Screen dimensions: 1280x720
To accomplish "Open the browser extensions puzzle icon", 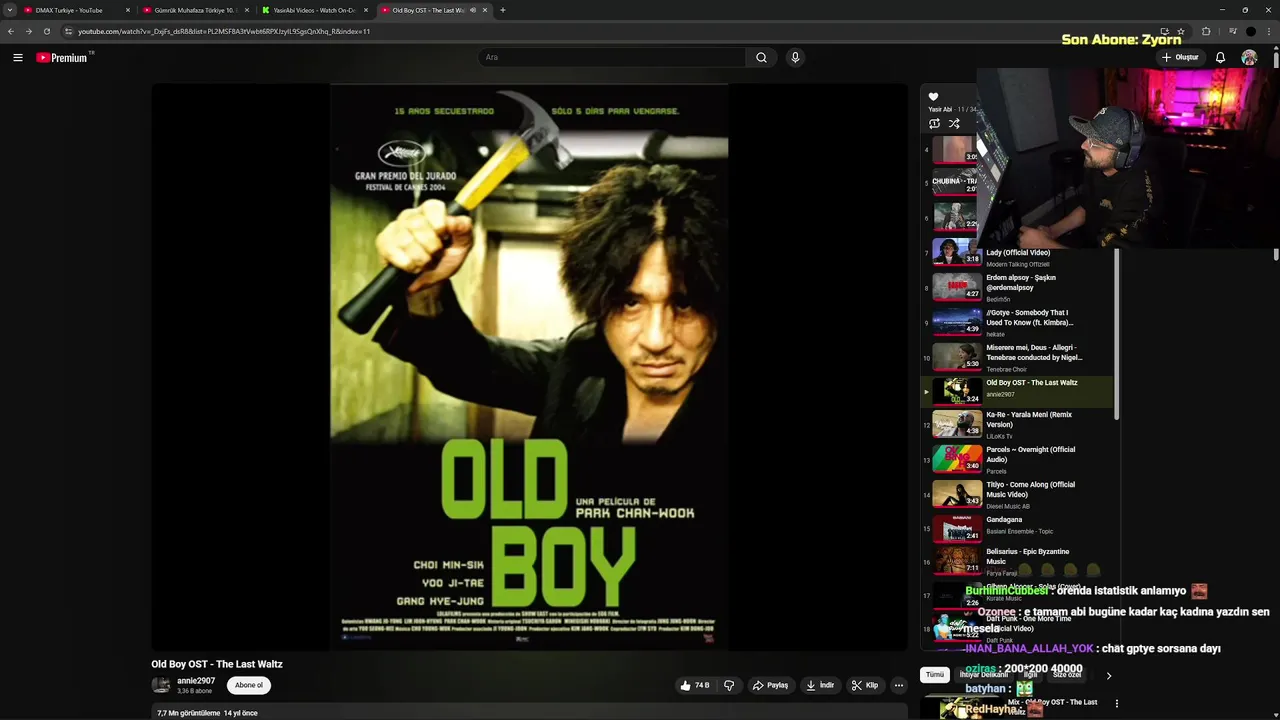I will [1206, 31].
